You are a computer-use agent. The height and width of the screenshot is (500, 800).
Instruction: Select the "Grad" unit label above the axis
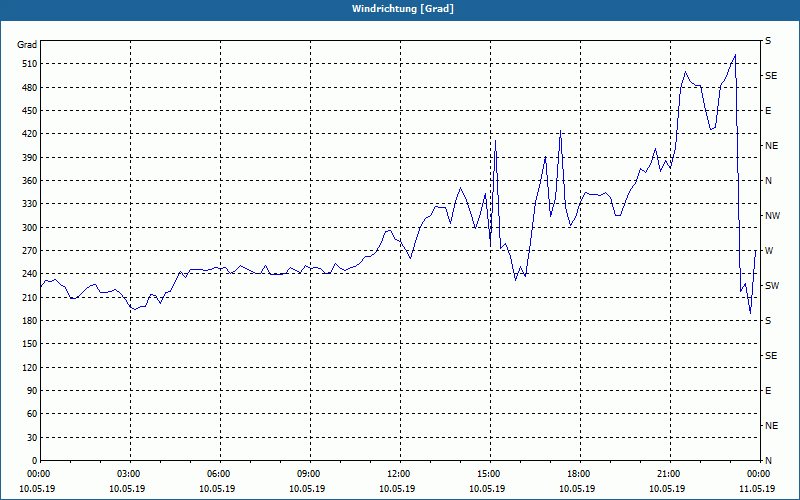pos(27,45)
